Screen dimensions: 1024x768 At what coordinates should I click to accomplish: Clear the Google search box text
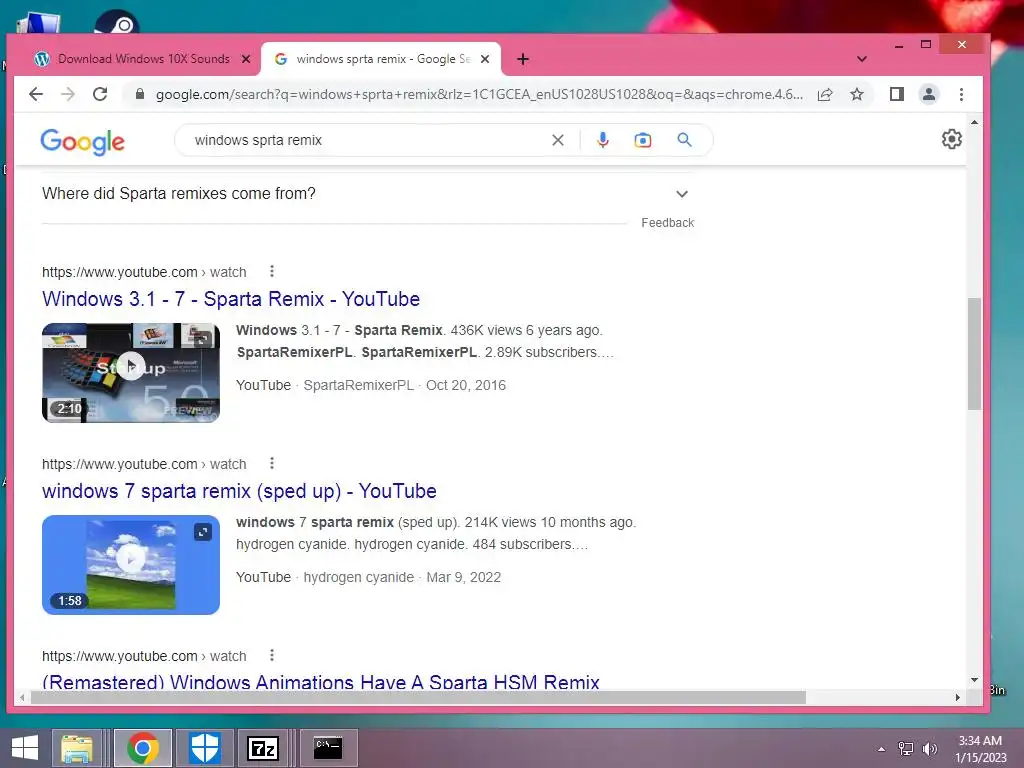tap(558, 140)
